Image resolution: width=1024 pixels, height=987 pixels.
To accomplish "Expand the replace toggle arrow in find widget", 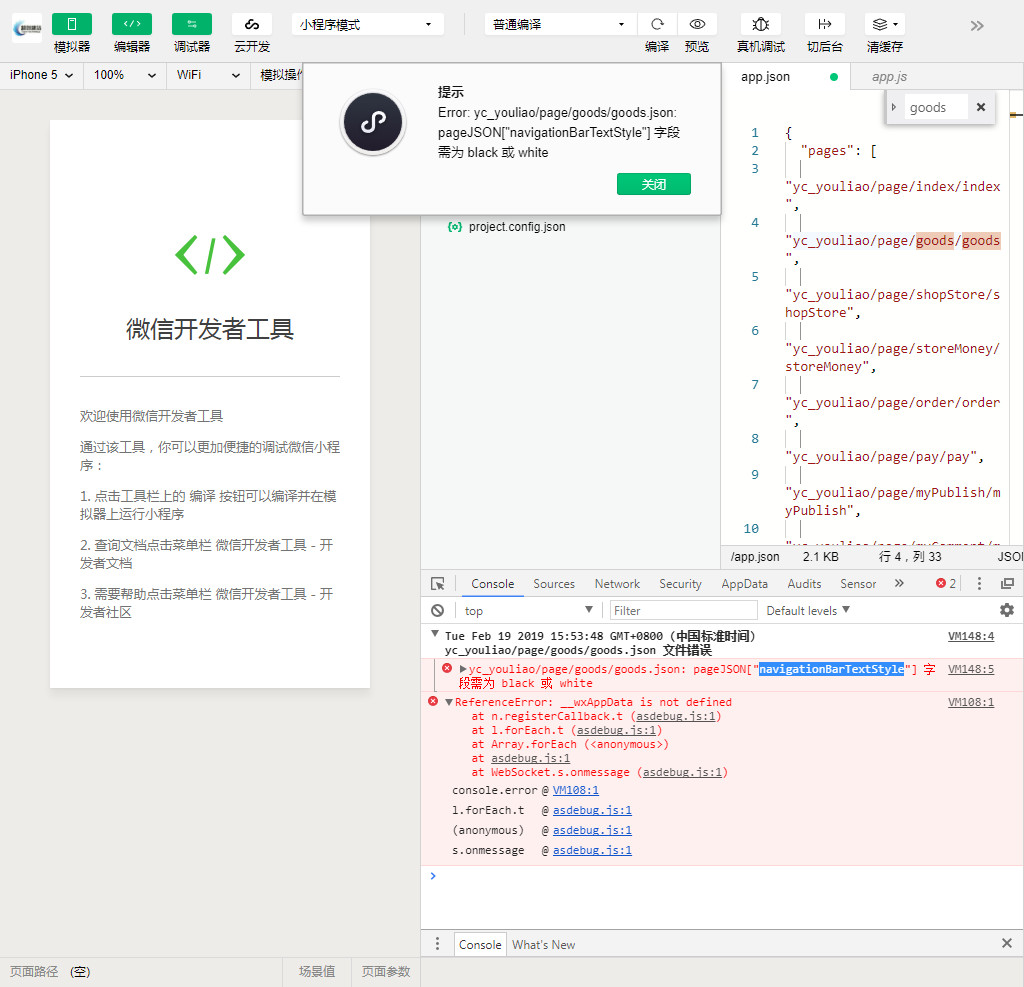I will (894, 107).
